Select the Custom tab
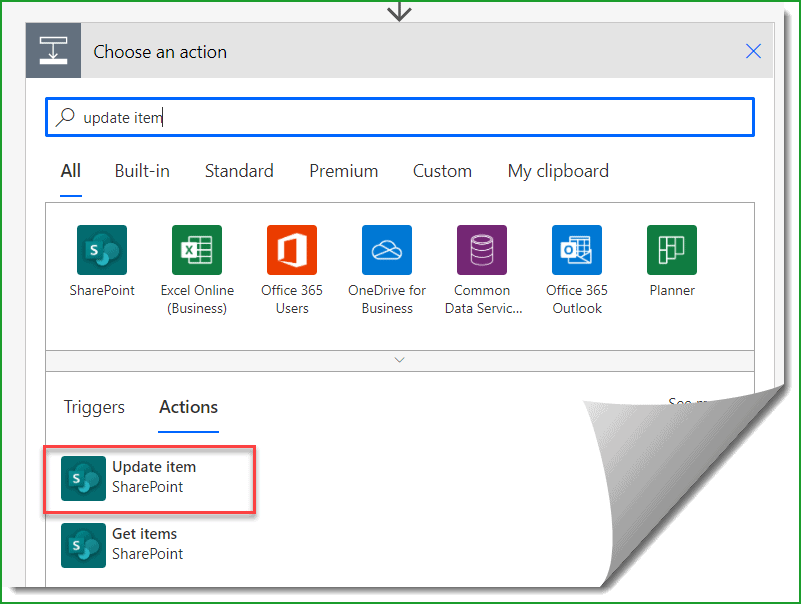 [442, 171]
